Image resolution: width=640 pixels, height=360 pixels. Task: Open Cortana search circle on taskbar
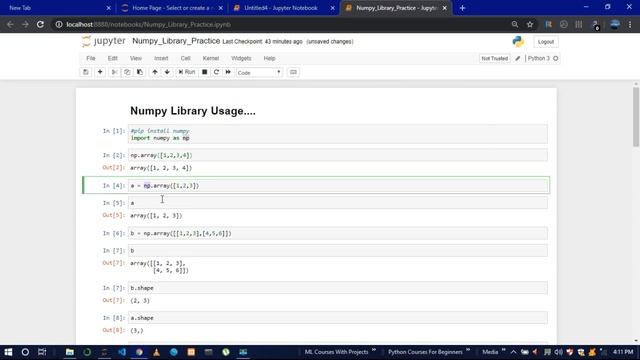click(x=25, y=352)
